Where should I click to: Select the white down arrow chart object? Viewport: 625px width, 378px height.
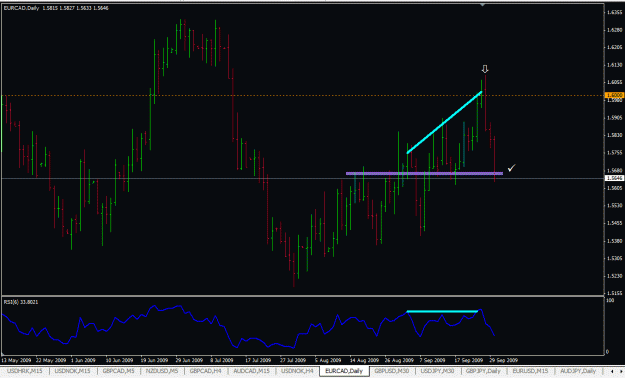(x=485, y=69)
